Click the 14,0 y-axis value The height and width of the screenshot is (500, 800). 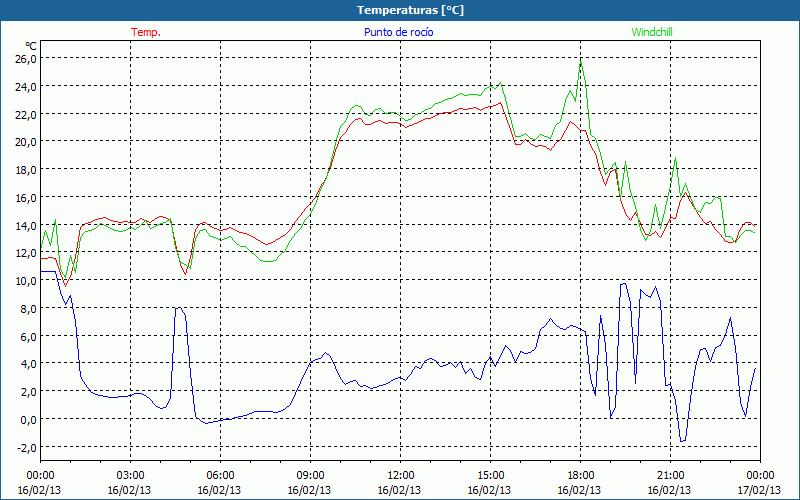[x=26, y=226]
